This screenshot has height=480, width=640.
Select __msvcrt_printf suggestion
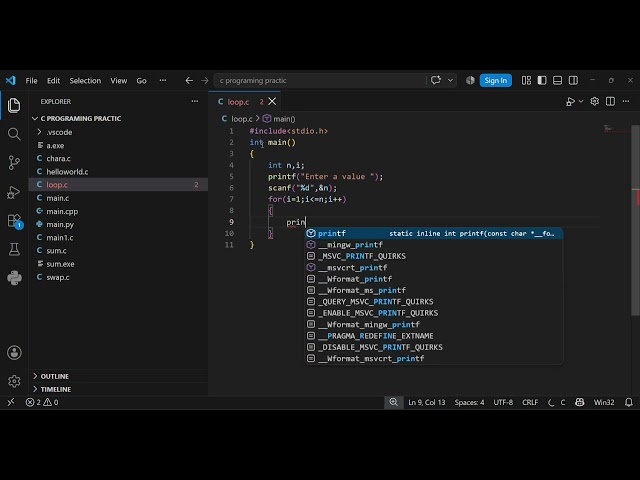pos(434,268)
